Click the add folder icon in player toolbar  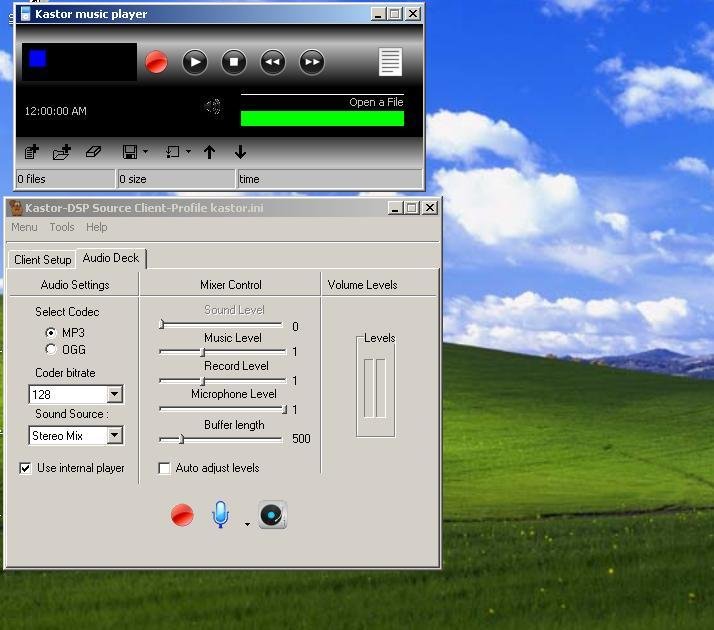(x=61, y=152)
